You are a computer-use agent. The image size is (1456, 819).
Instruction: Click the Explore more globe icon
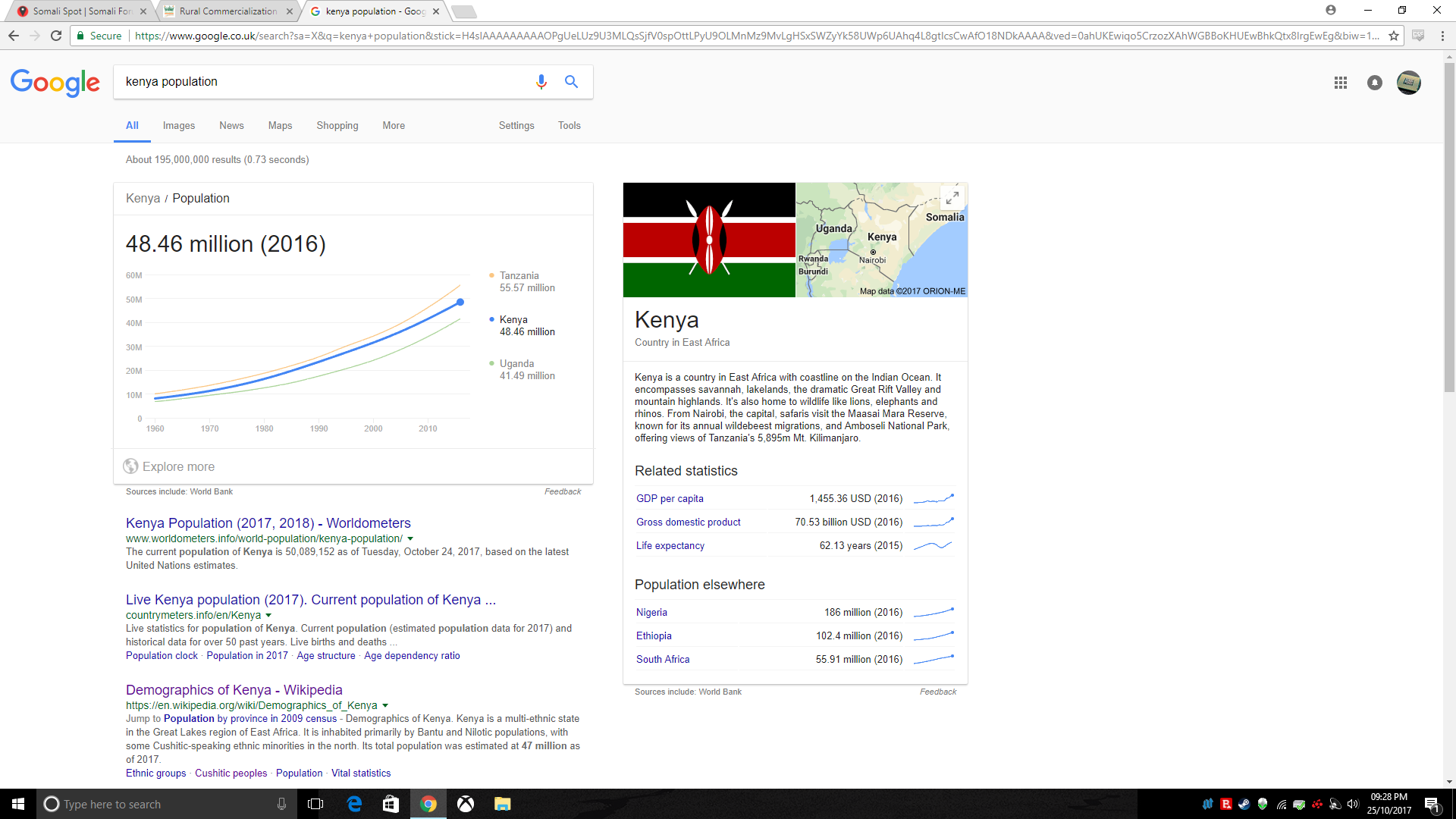130,466
